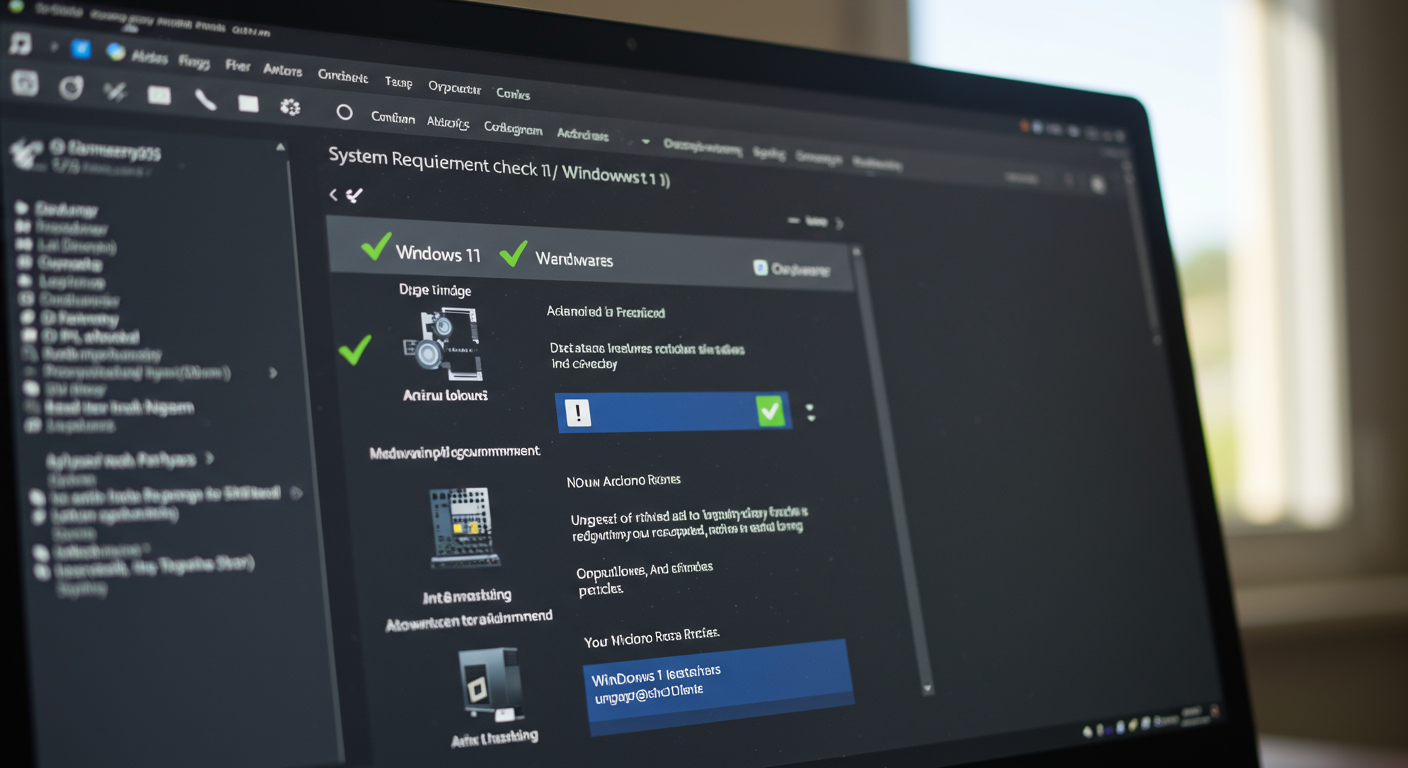The width and height of the screenshot is (1408, 768).
Task: Click the back chevron under the System Requirement title
Action: (x=334, y=195)
